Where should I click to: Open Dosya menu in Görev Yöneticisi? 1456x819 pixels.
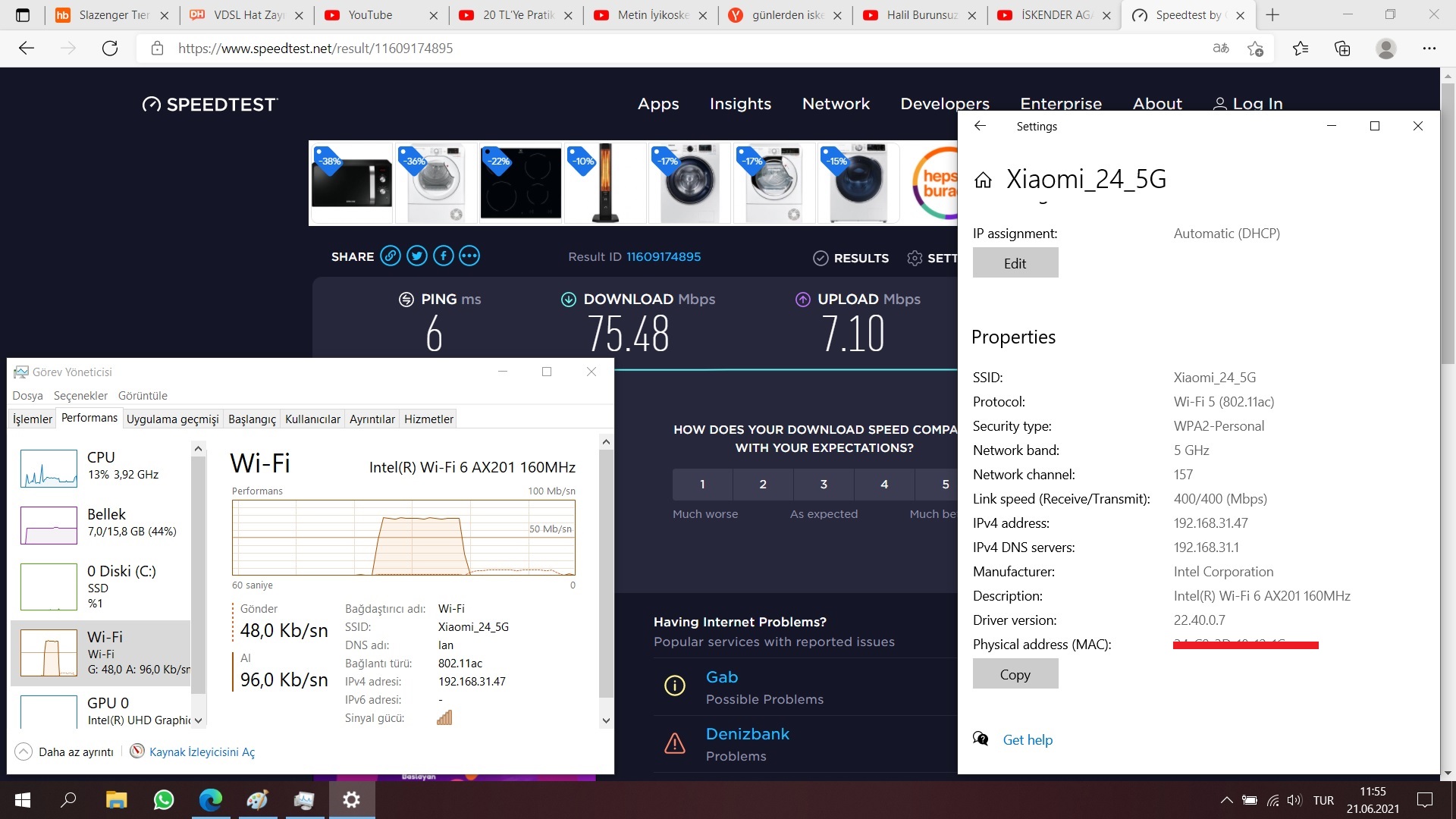27,395
